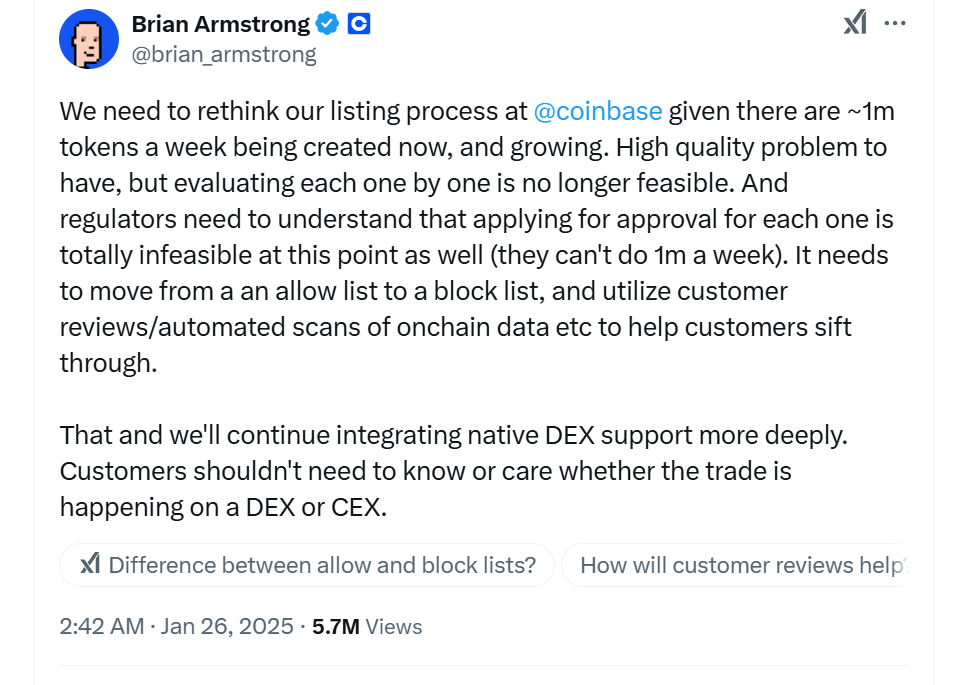This screenshot has width=961, height=685.
Task: Select the "How will customer reviews help" suggestion
Action: click(742, 565)
